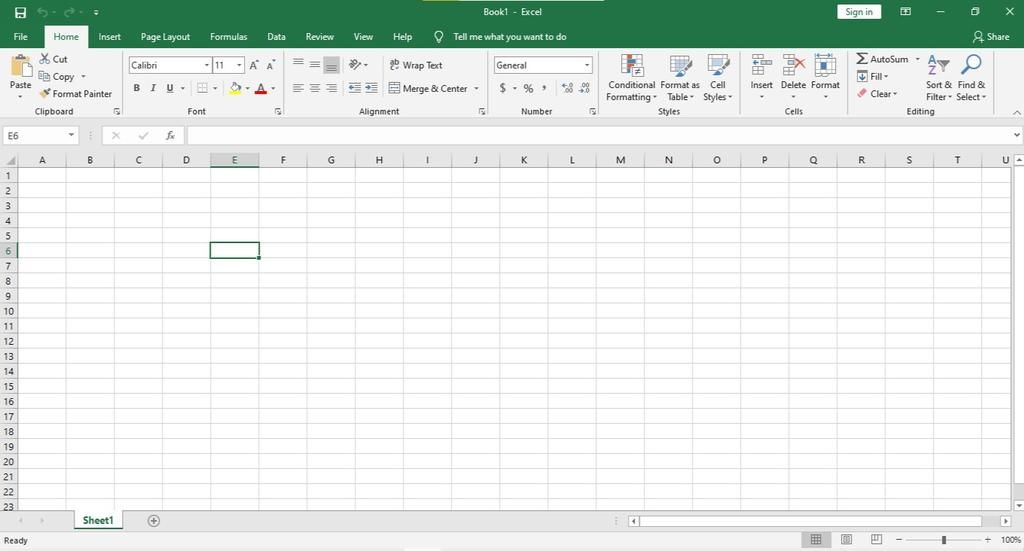Click the Format as Table button
This screenshot has height=551, width=1024.
(680, 78)
